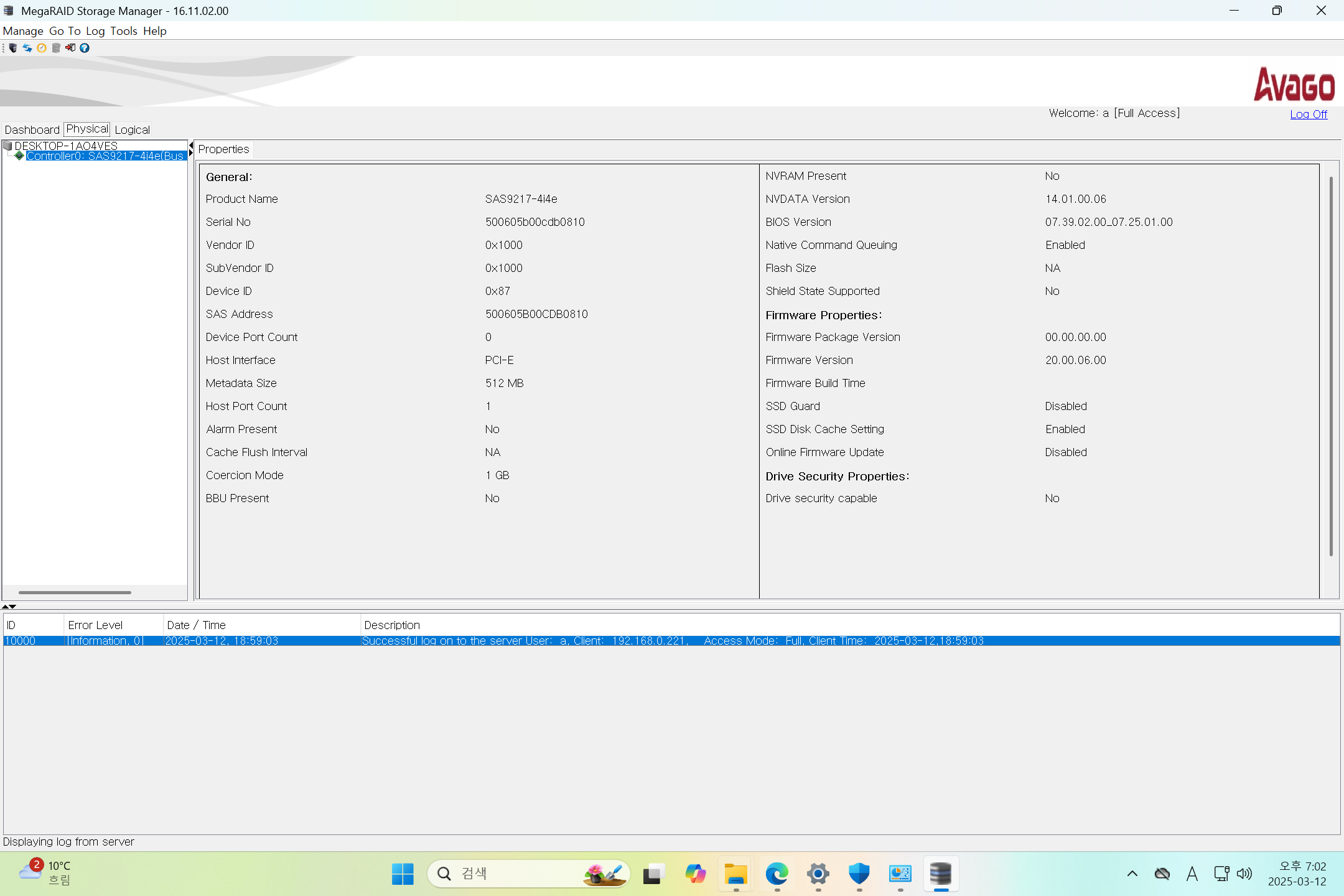
Task: Open the Tools menu
Action: click(124, 31)
